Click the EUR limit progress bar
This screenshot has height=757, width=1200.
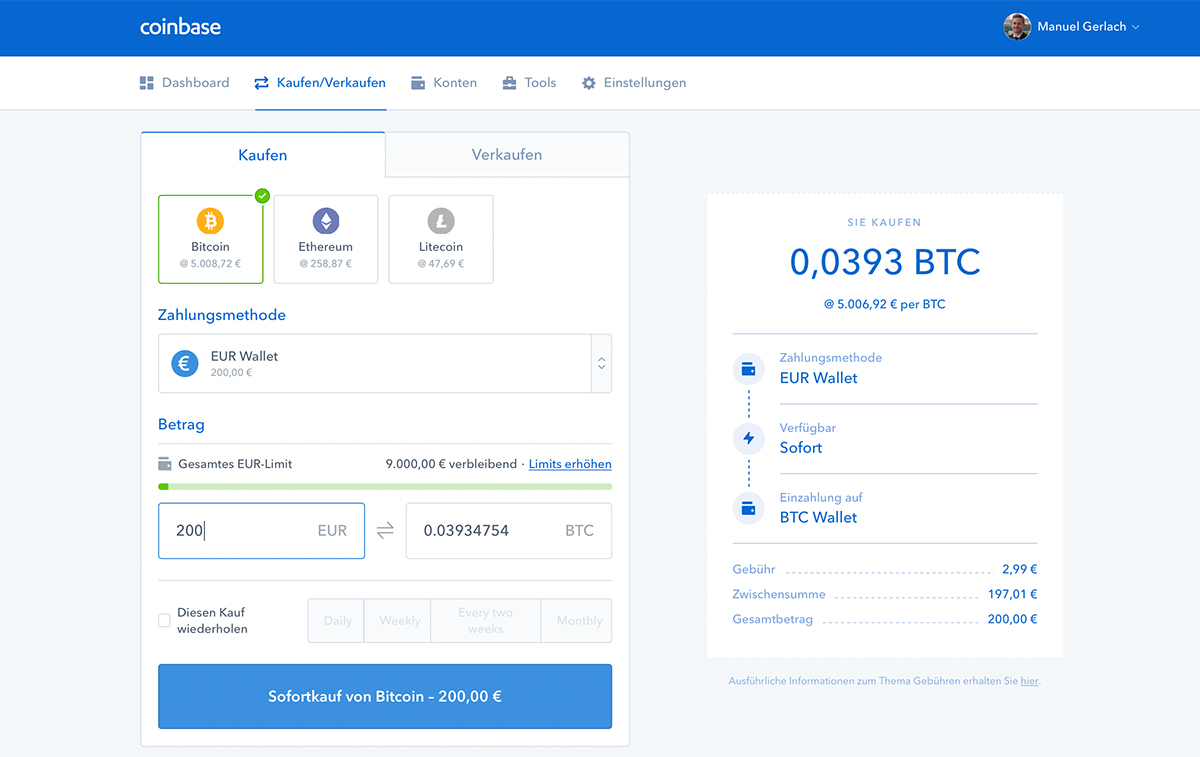pyautogui.click(x=385, y=487)
